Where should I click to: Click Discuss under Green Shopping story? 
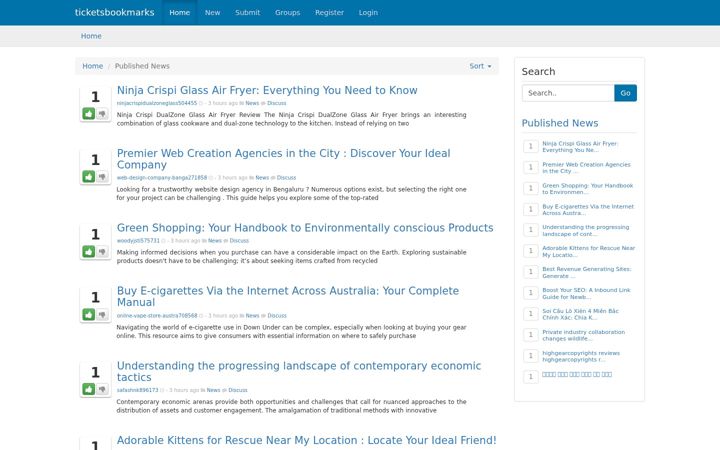pos(239,241)
